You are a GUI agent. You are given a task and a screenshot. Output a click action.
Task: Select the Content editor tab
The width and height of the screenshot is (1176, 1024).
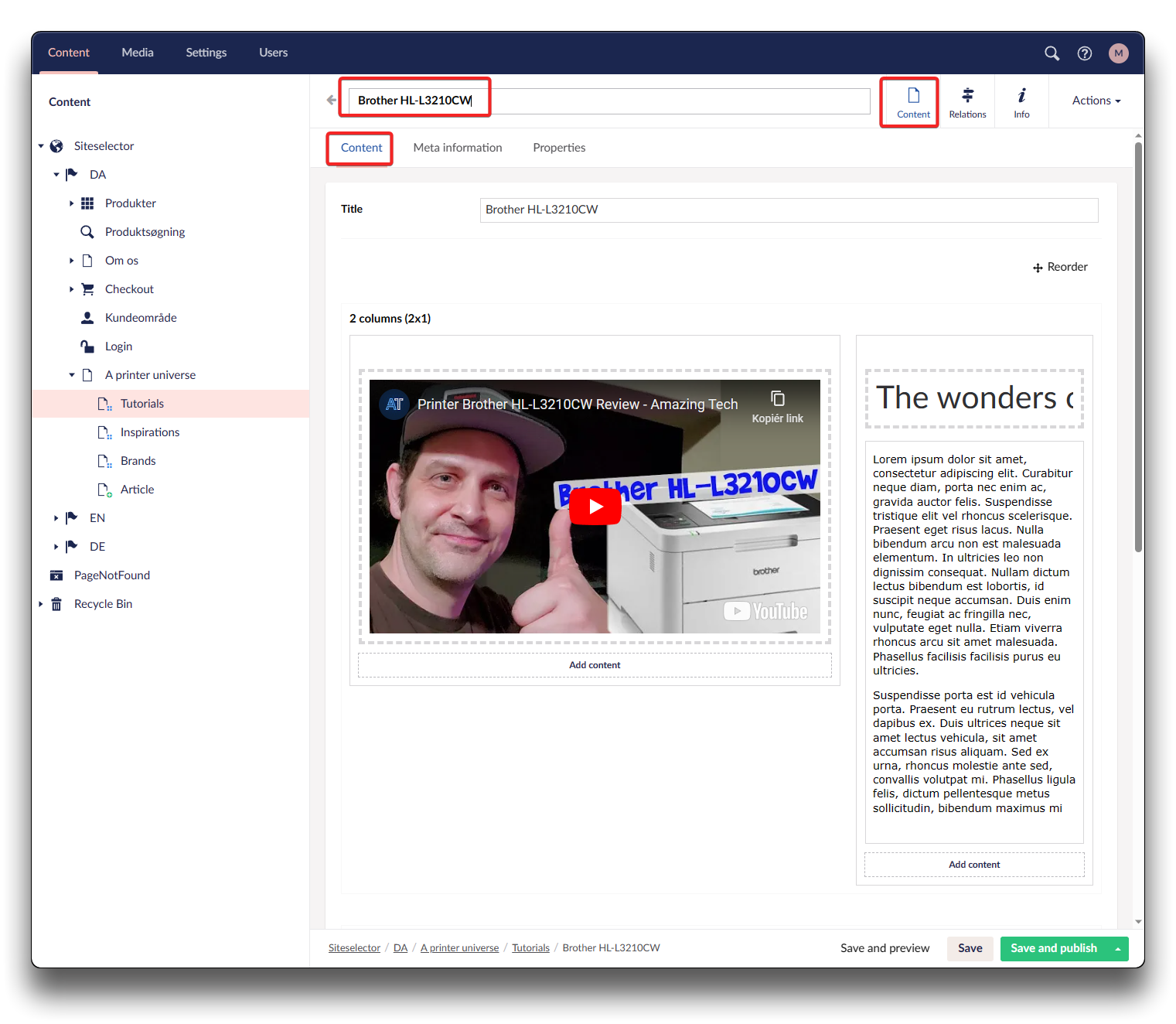(361, 148)
